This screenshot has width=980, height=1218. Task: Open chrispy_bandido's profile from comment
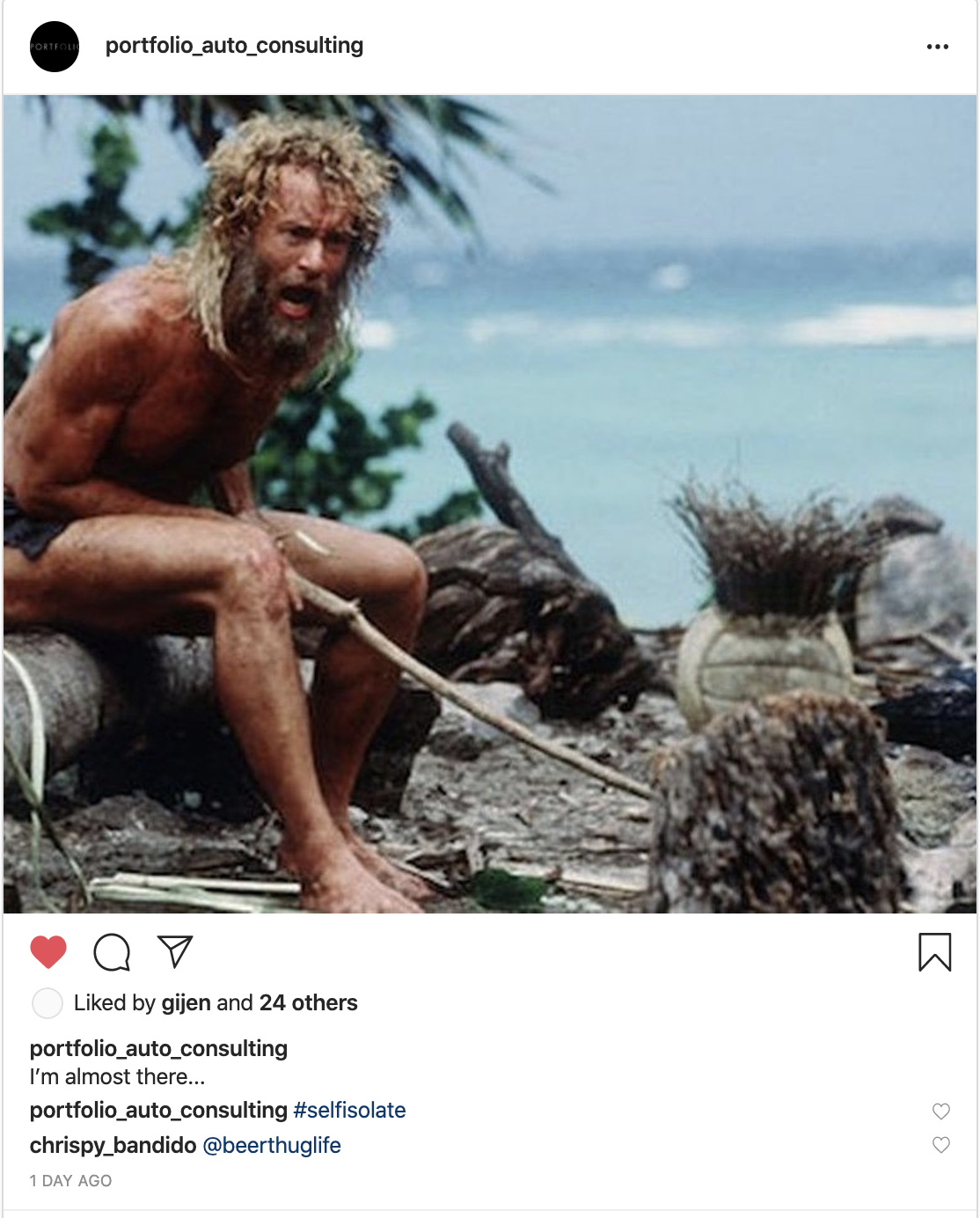113,1146
